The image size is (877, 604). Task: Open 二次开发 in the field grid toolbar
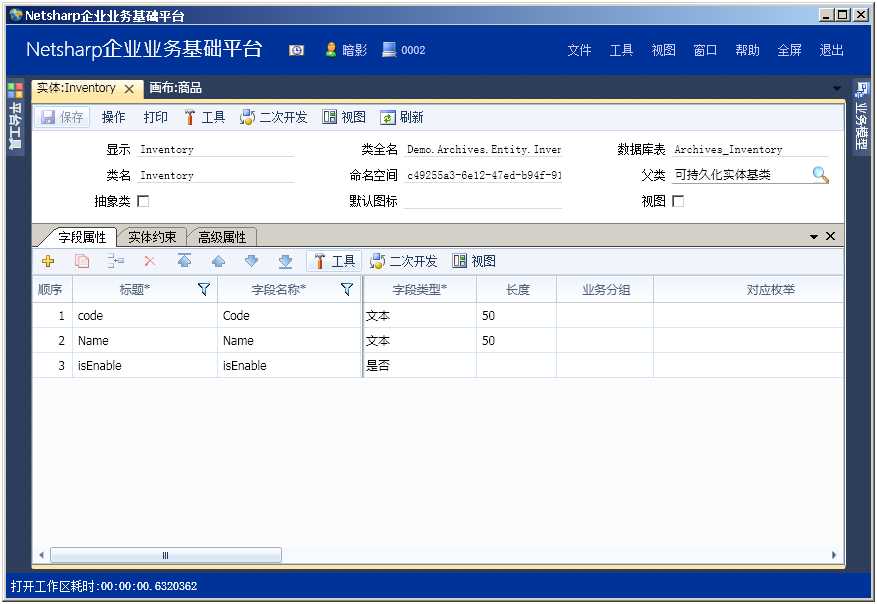(403, 261)
